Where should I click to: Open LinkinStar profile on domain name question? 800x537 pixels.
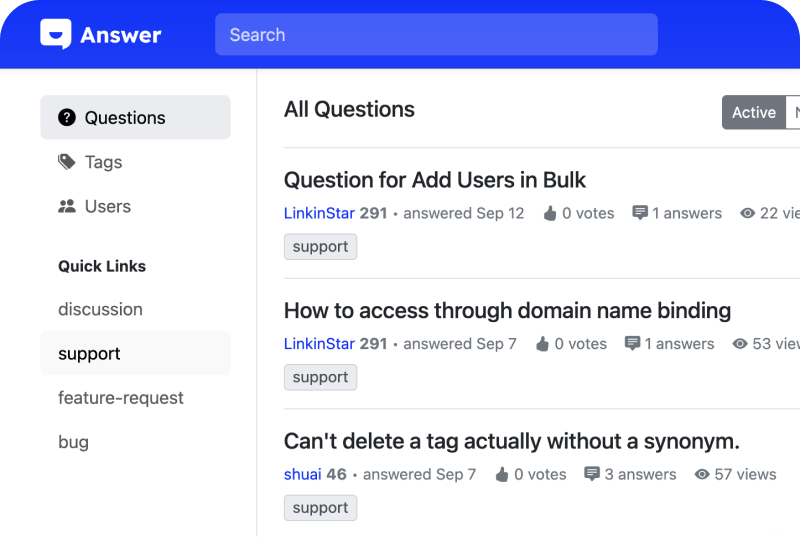click(321, 344)
